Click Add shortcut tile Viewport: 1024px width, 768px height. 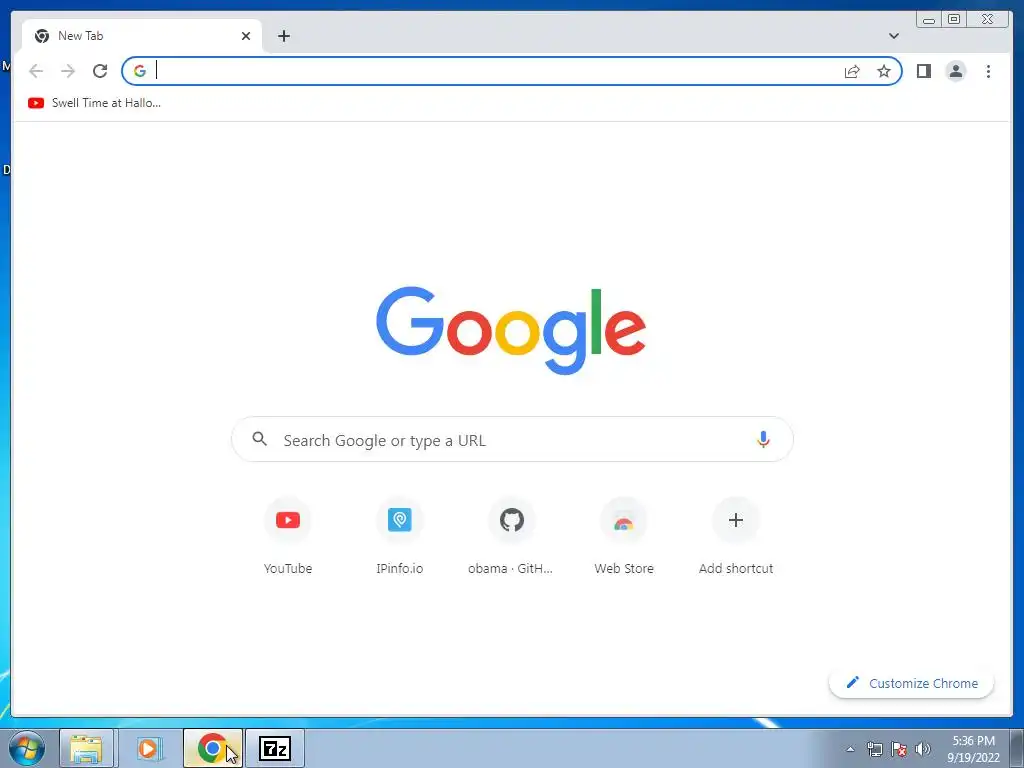tap(736, 537)
